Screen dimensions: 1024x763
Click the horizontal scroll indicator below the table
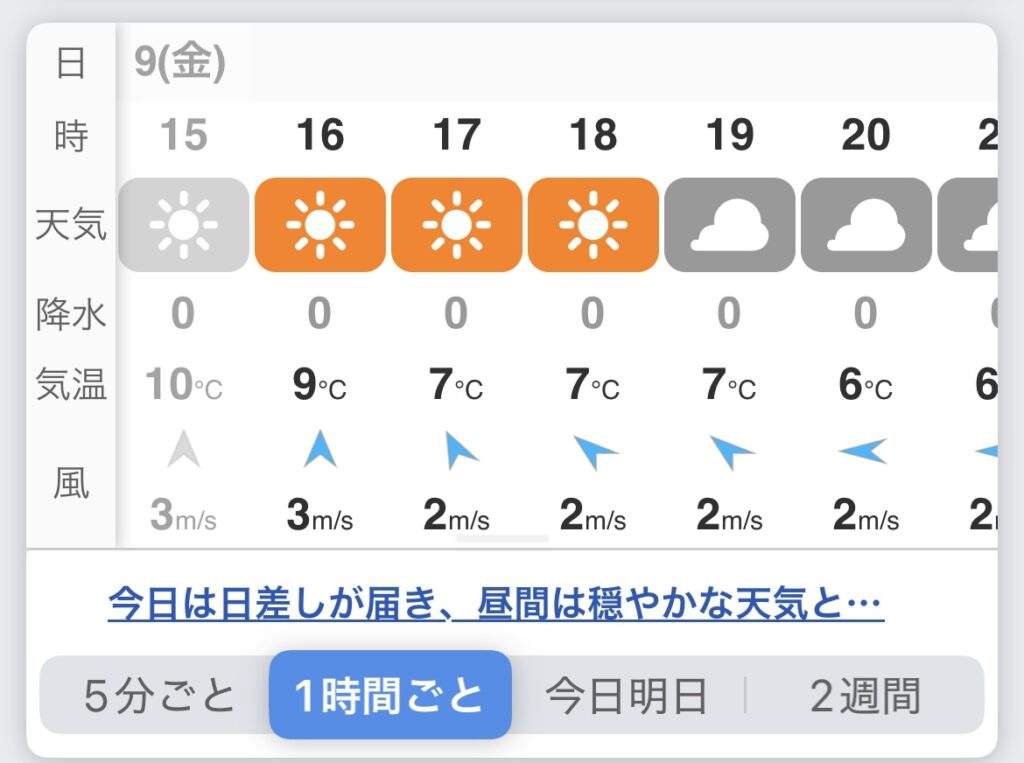[502, 539]
